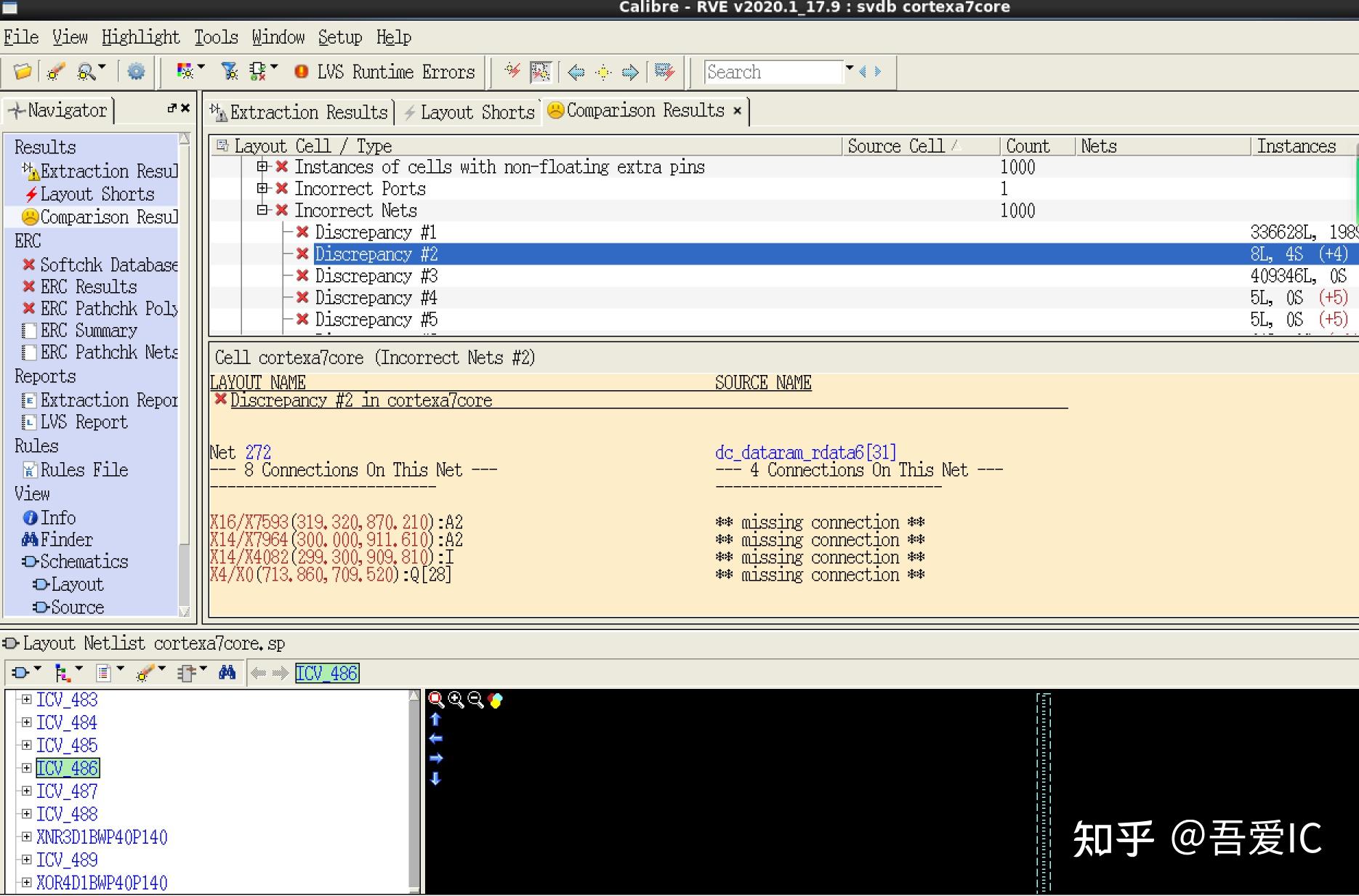
Task: Expand the ICV_486 tree node
Action: (x=27, y=768)
